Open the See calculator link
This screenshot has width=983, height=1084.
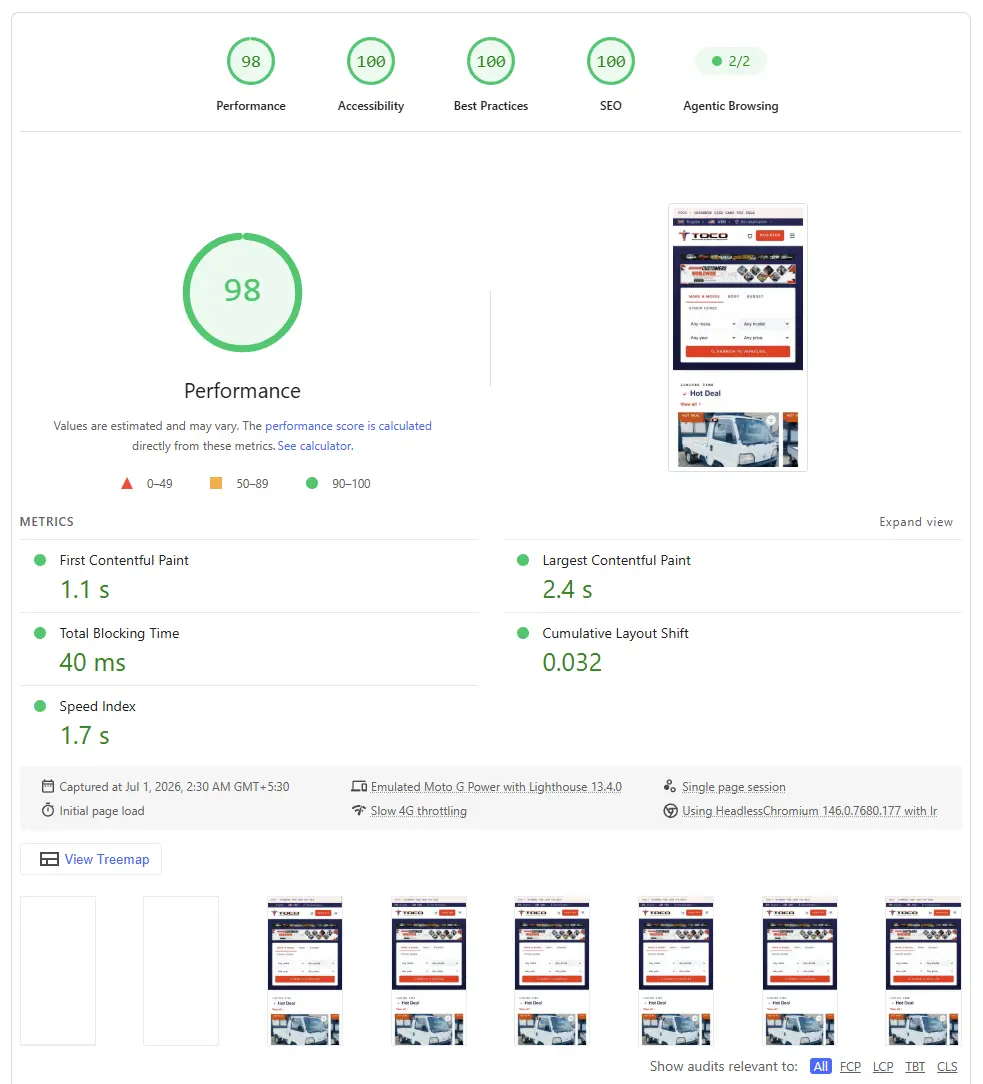click(x=315, y=446)
